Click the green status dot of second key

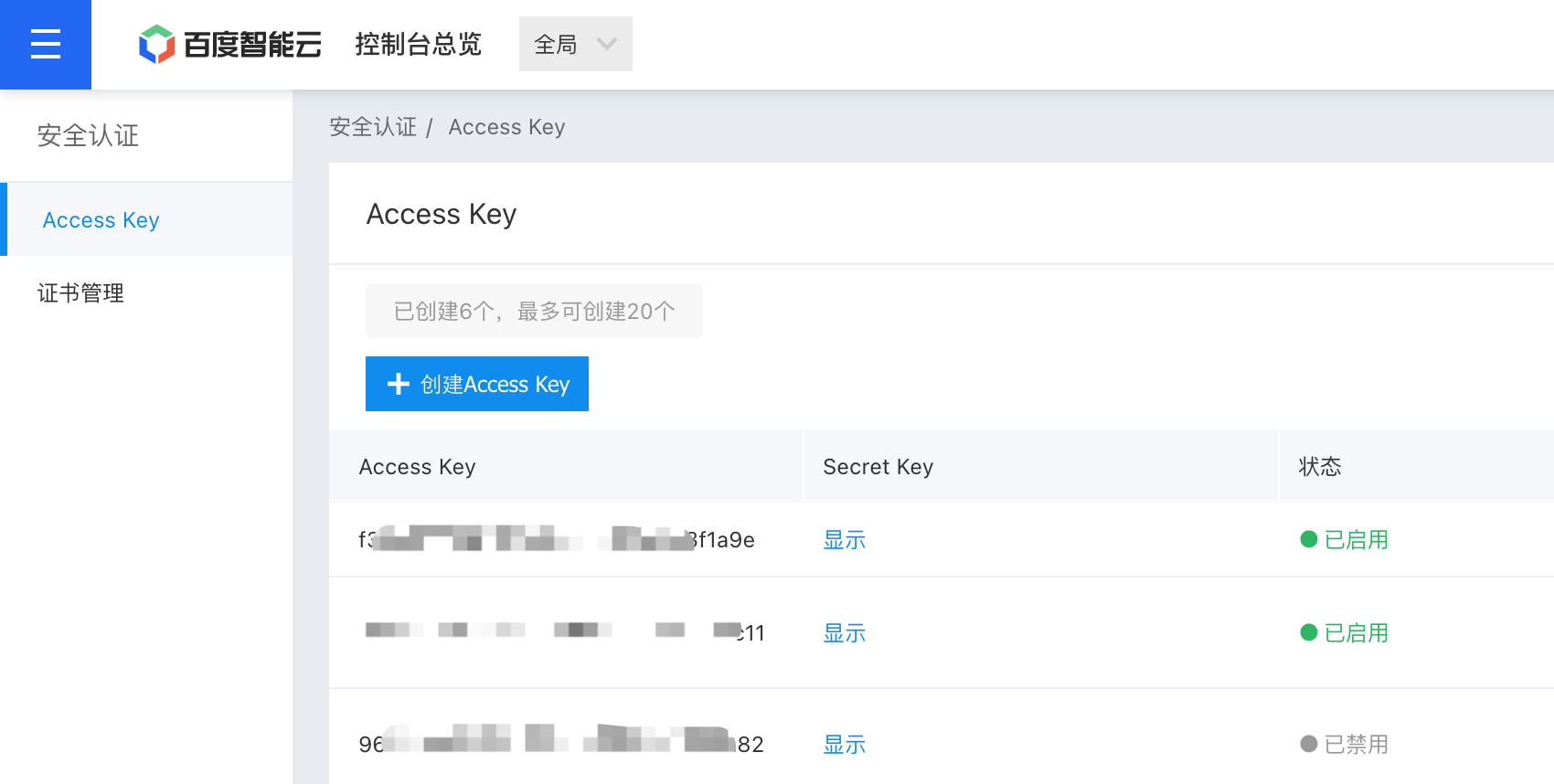pyautogui.click(x=1308, y=632)
